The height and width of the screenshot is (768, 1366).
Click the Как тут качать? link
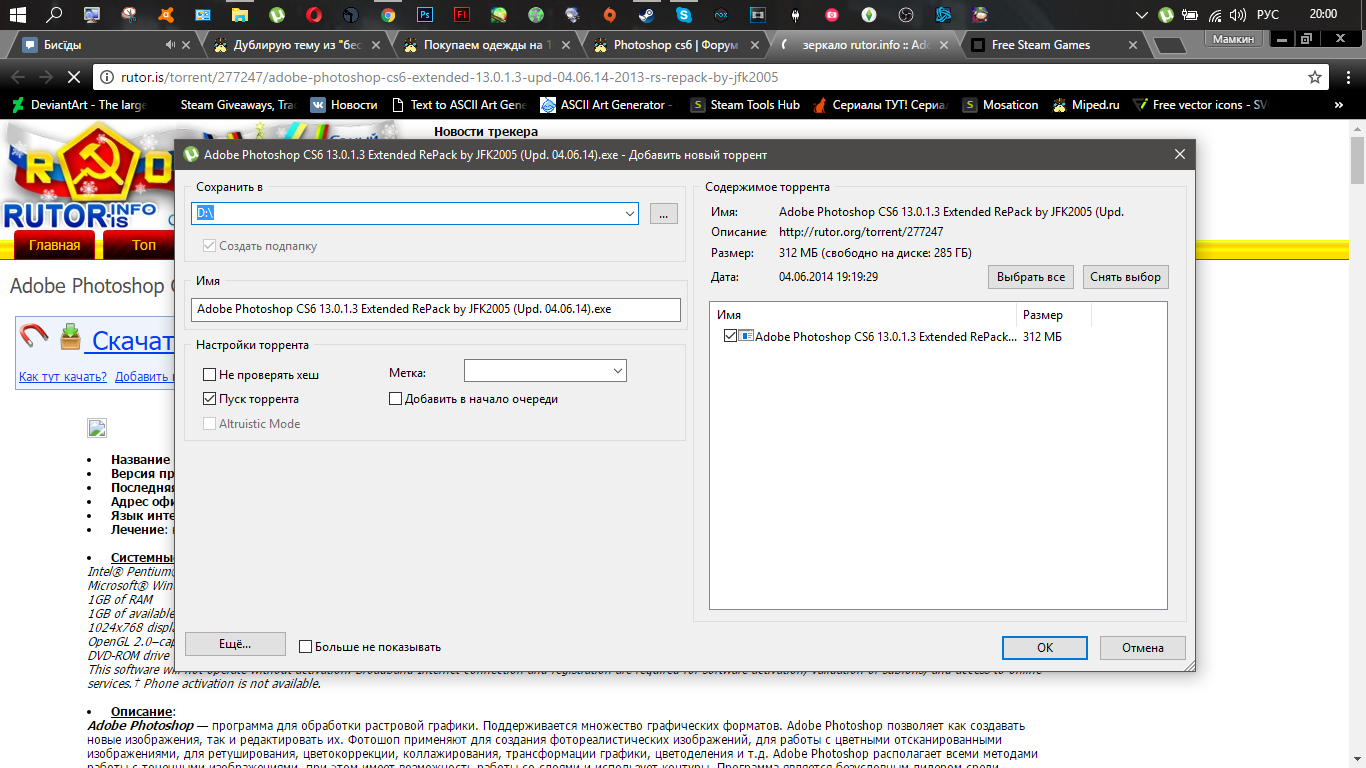pyautogui.click(x=63, y=377)
